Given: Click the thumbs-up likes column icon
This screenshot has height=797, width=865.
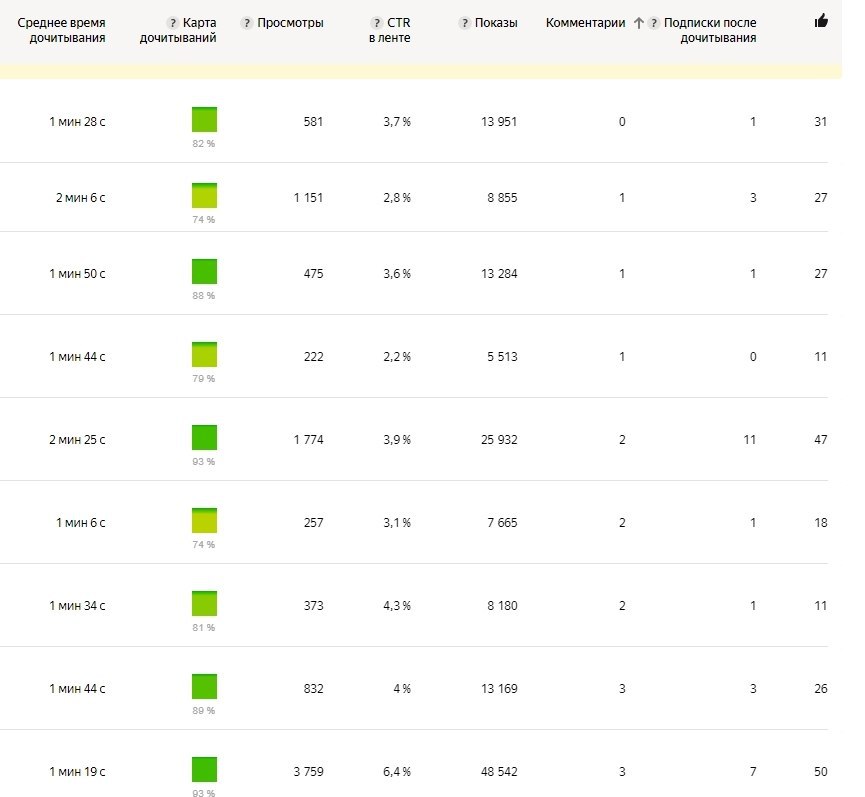Looking at the screenshot, I should coord(821,22).
